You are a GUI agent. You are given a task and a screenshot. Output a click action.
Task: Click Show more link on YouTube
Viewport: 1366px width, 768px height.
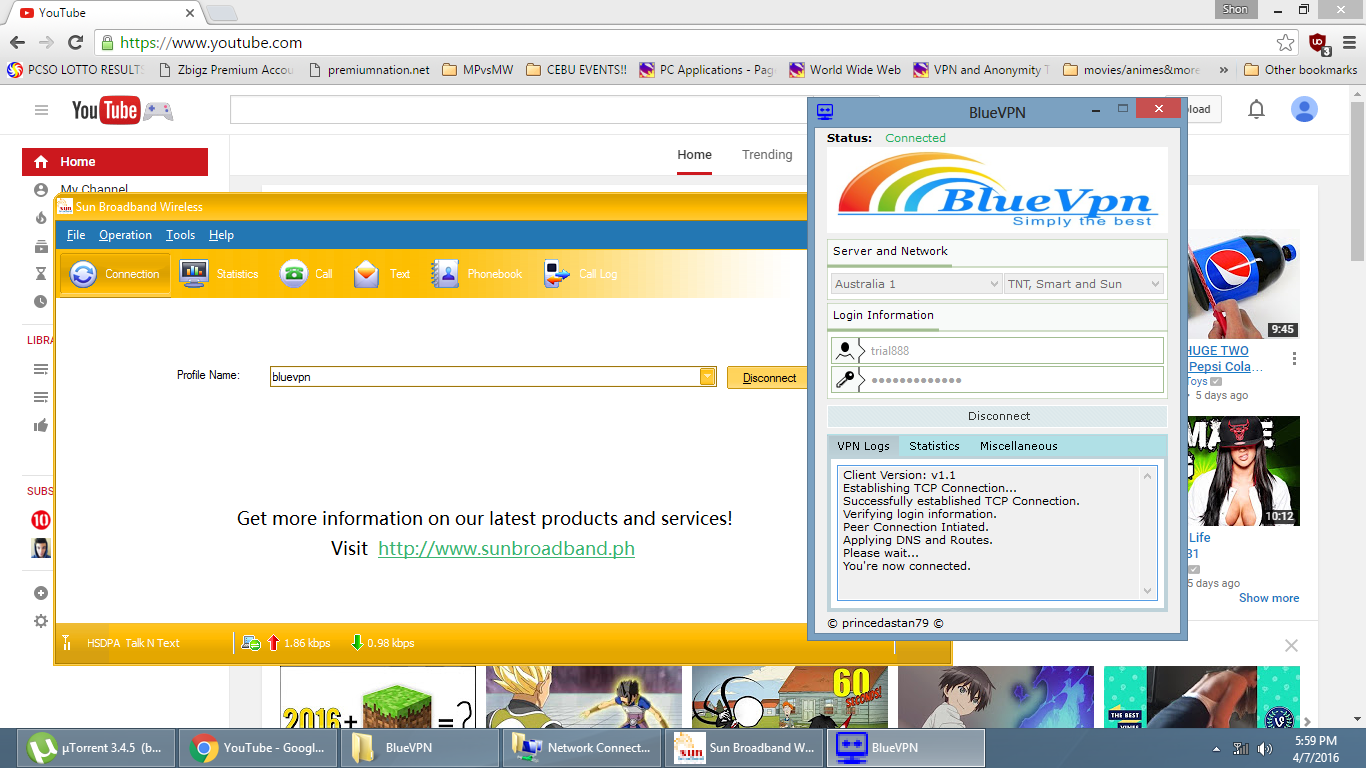tap(1269, 598)
